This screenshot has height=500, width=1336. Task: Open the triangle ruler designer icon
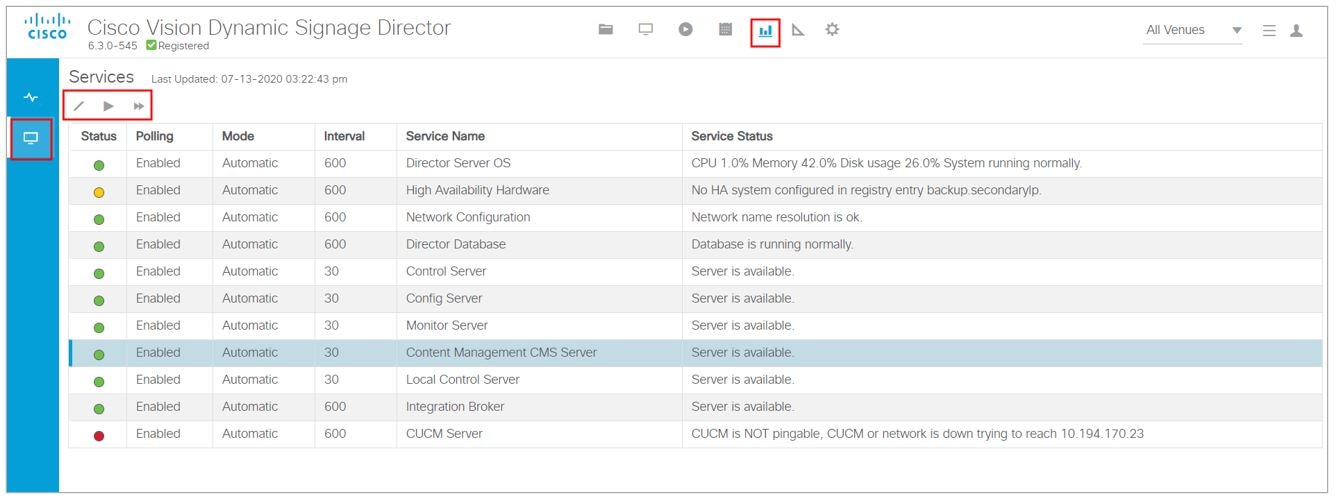point(798,30)
